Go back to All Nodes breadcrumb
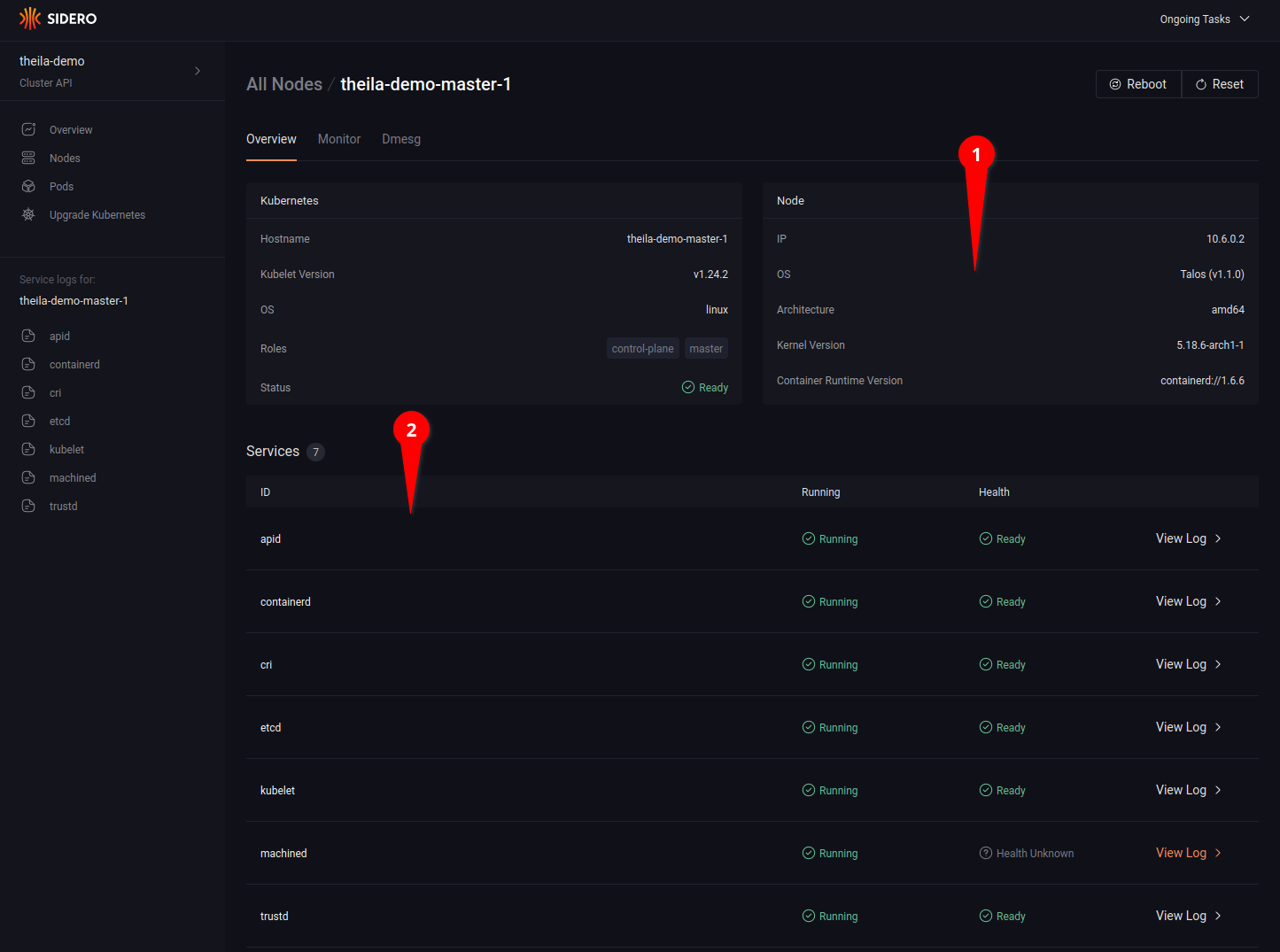This screenshot has width=1280, height=952. click(284, 84)
